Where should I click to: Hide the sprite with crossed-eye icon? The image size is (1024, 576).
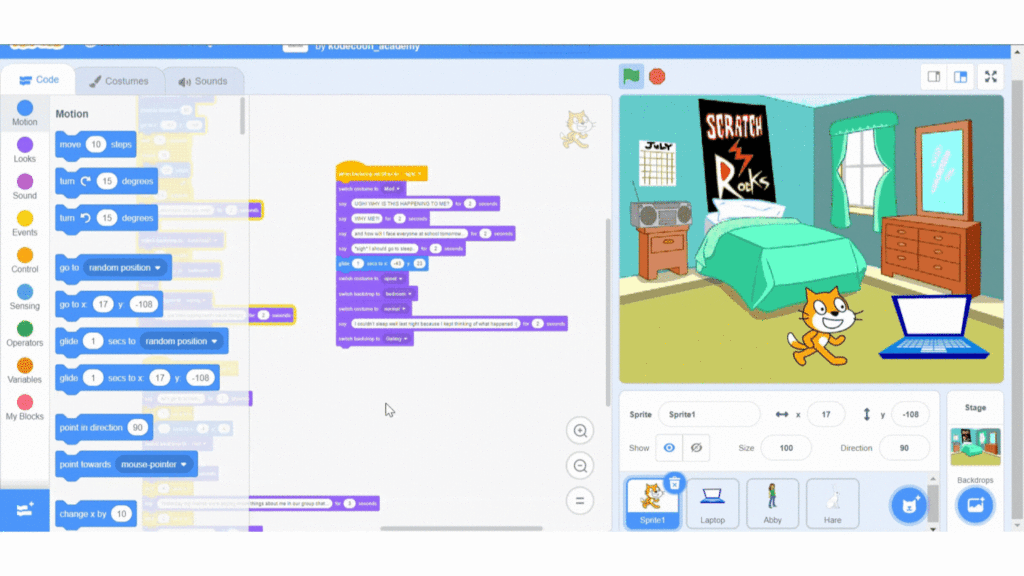(x=697, y=448)
